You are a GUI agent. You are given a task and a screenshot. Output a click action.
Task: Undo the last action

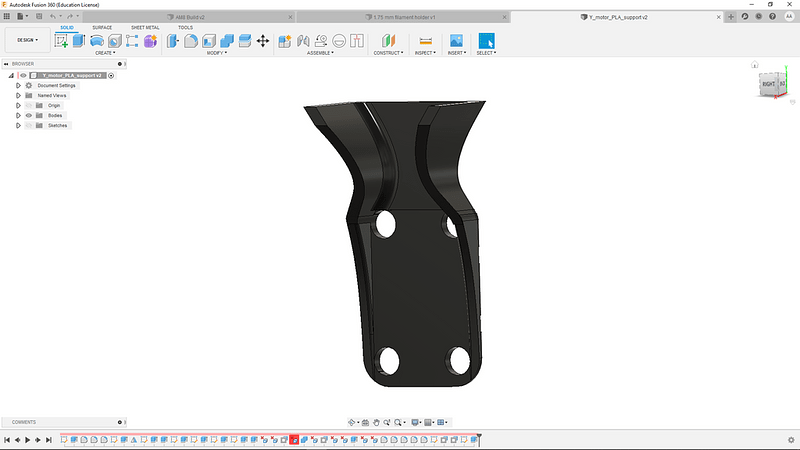pyautogui.click(x=53, y=16)
